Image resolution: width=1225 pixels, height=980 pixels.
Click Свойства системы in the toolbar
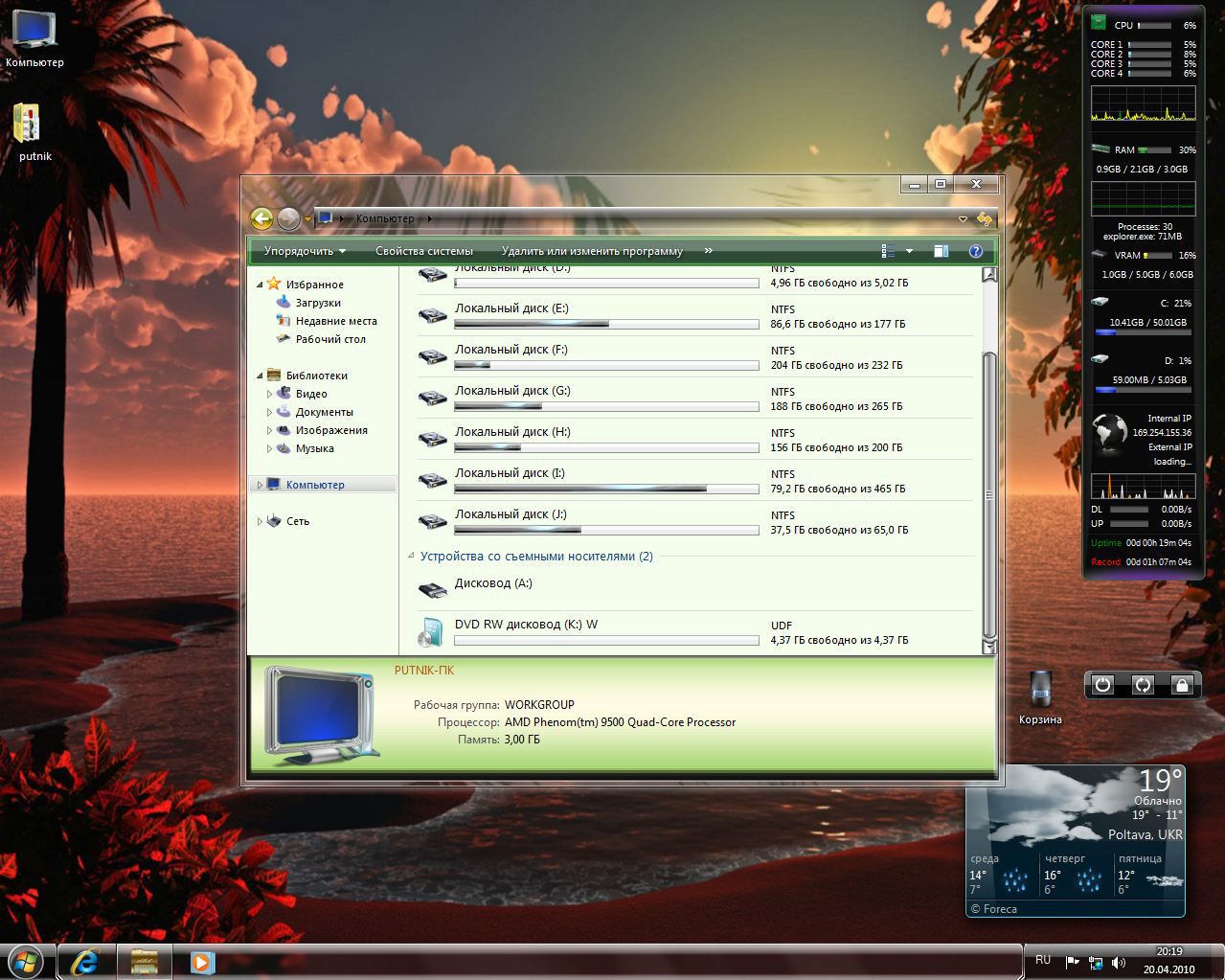click(x=424, y=251)
